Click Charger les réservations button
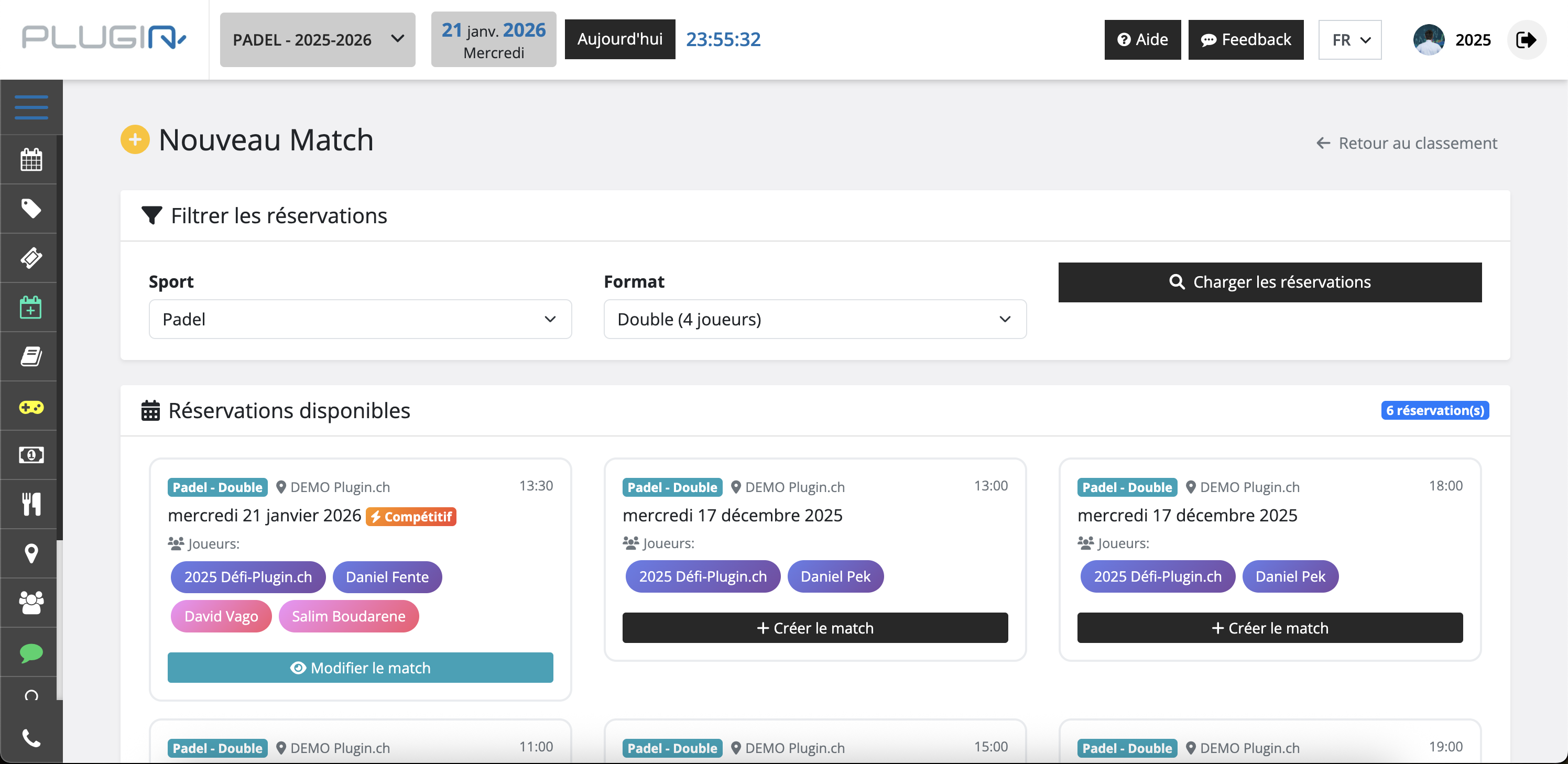The width and height of the screenshot is (1568, 764). tap(1269, 282)
